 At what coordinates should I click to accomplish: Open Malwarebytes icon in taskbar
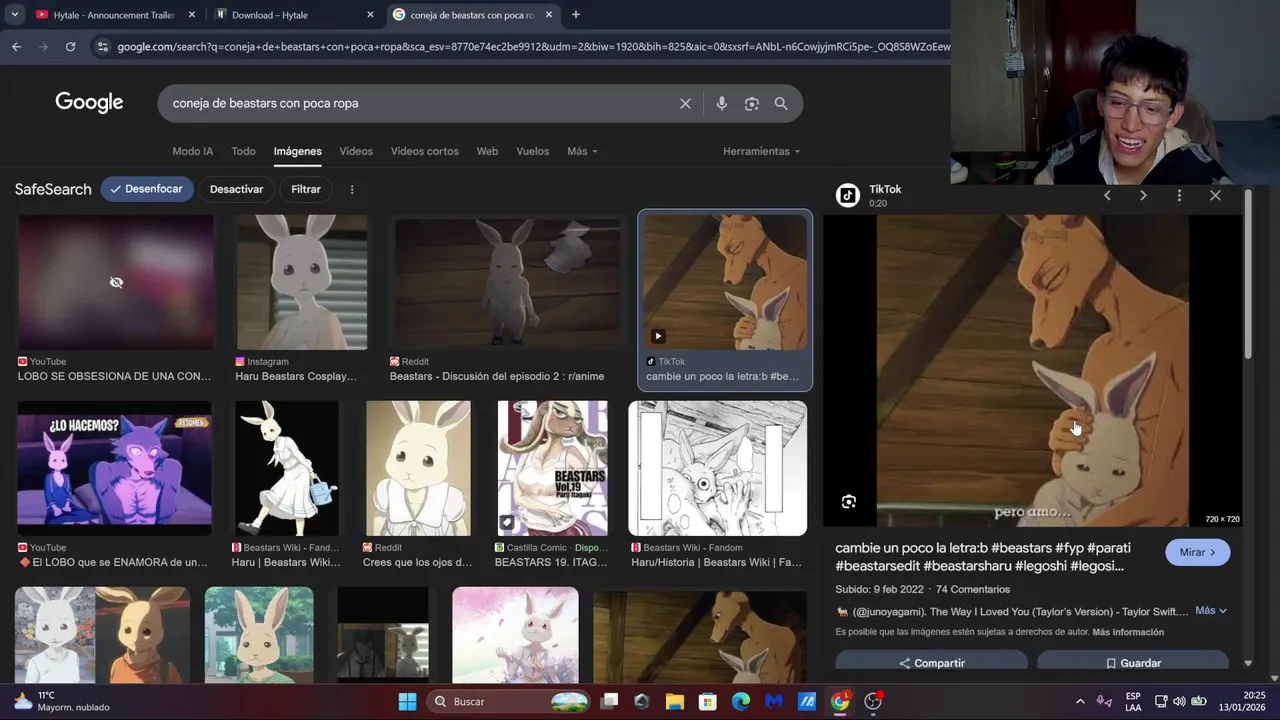pos(773,701)
